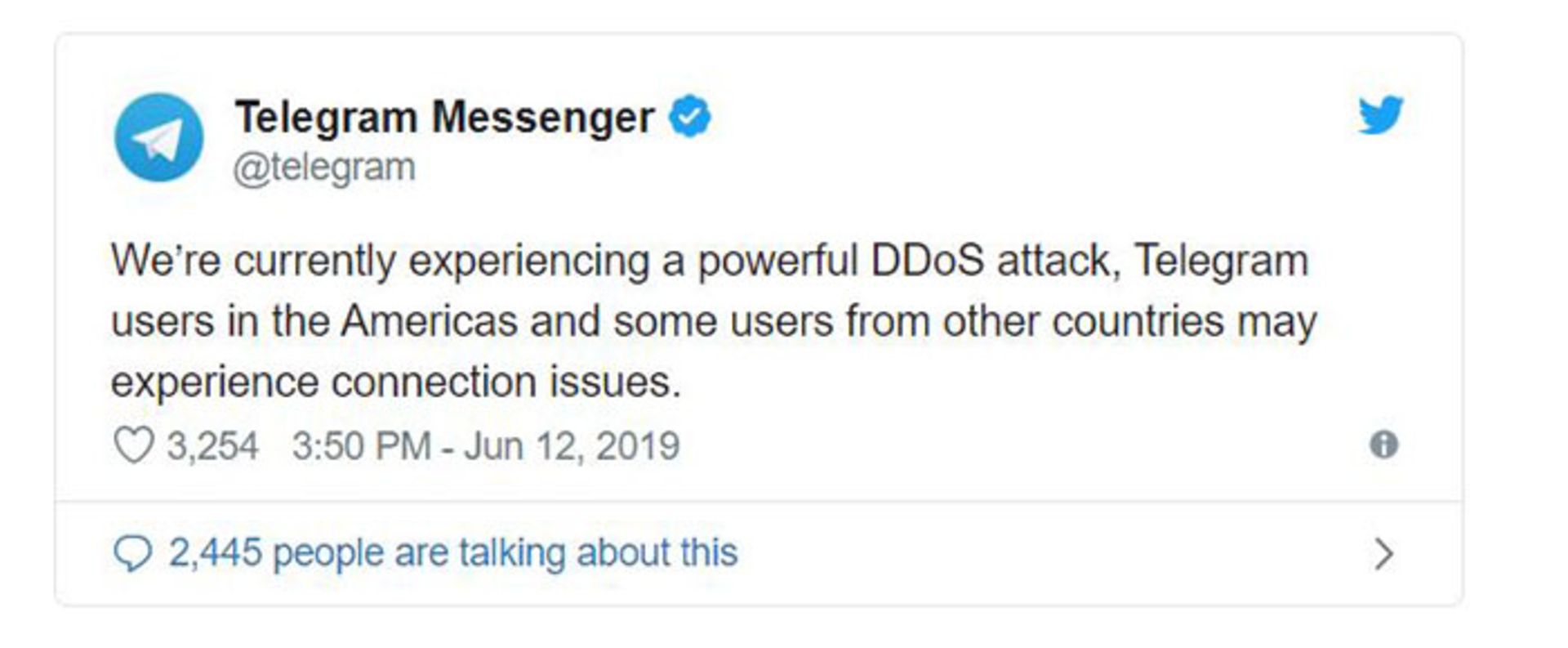
Task: Open the 3:50 PM - Jun 12, 2019 timestamp
Action: point(486,446)
